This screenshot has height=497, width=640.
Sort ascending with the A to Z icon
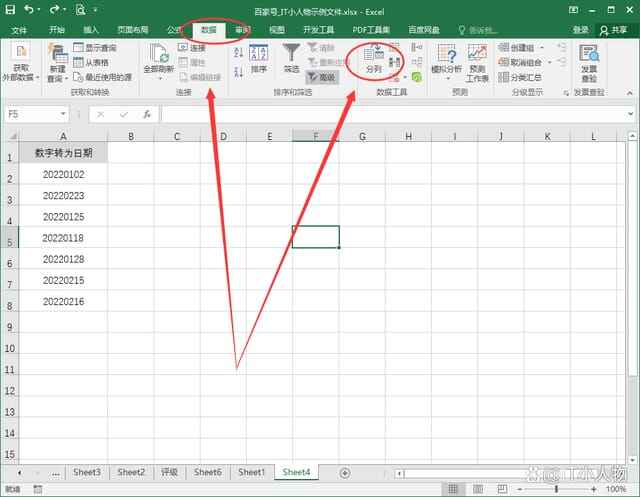tap(239, 52)
